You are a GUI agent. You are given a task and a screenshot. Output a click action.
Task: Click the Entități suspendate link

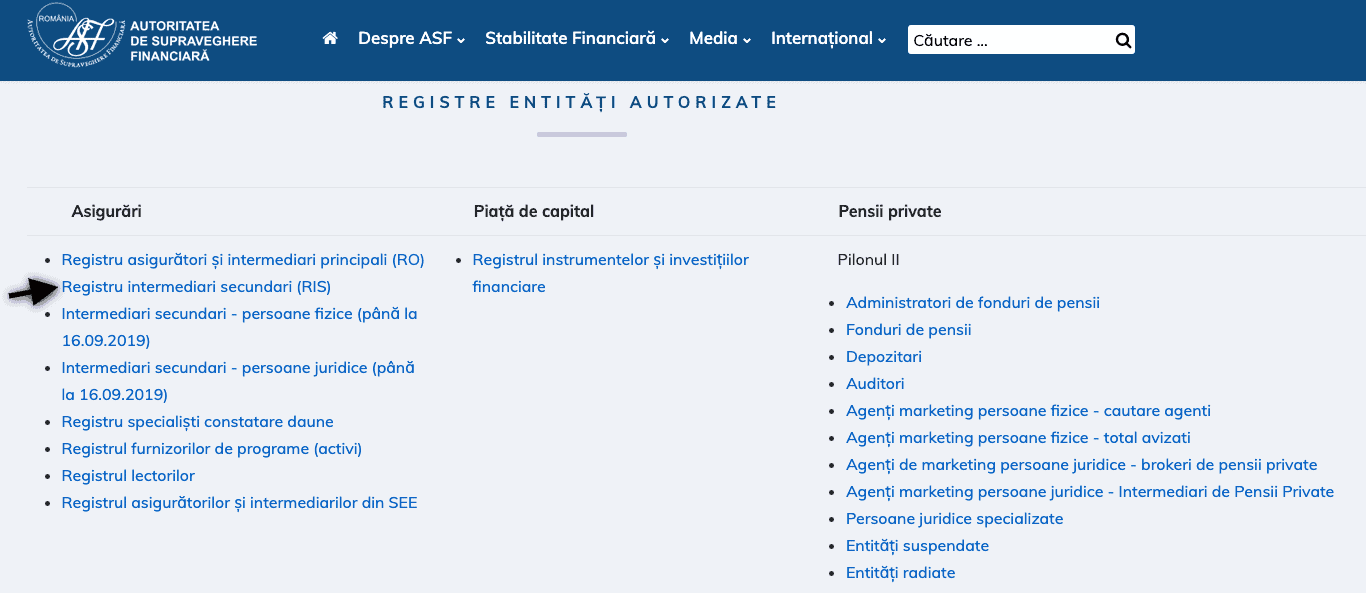[x=917, y=545]
